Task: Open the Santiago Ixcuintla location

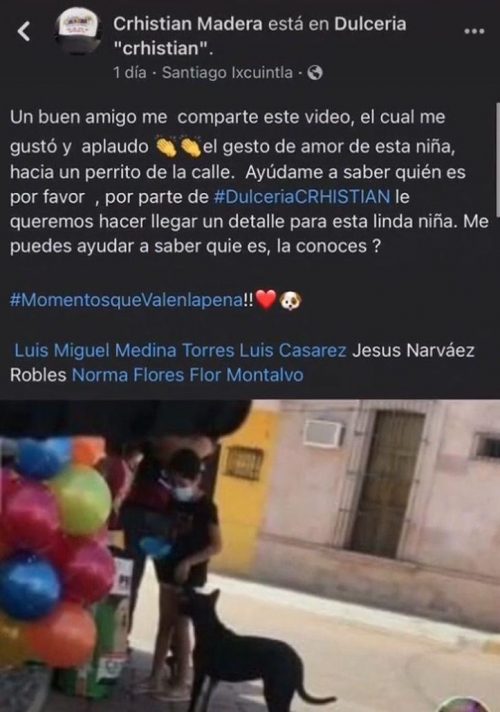Action: pos(227,73)
